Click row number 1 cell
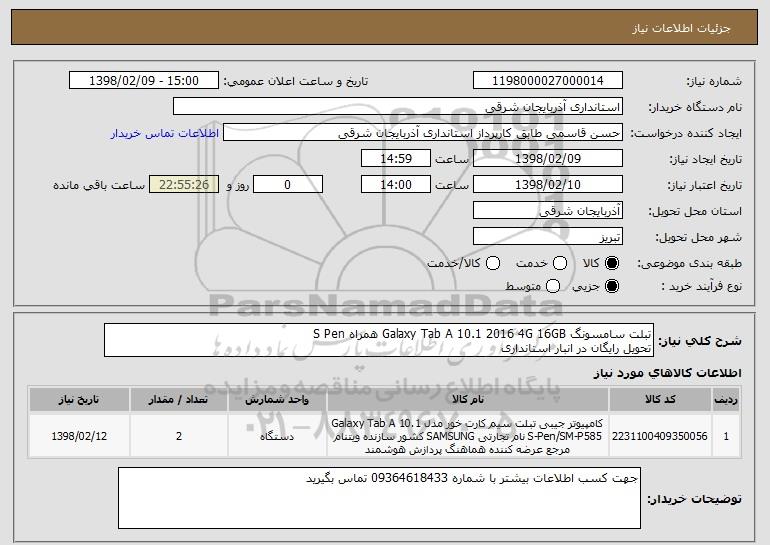Viewport: 770px width, 545px height. coord(726,436)
